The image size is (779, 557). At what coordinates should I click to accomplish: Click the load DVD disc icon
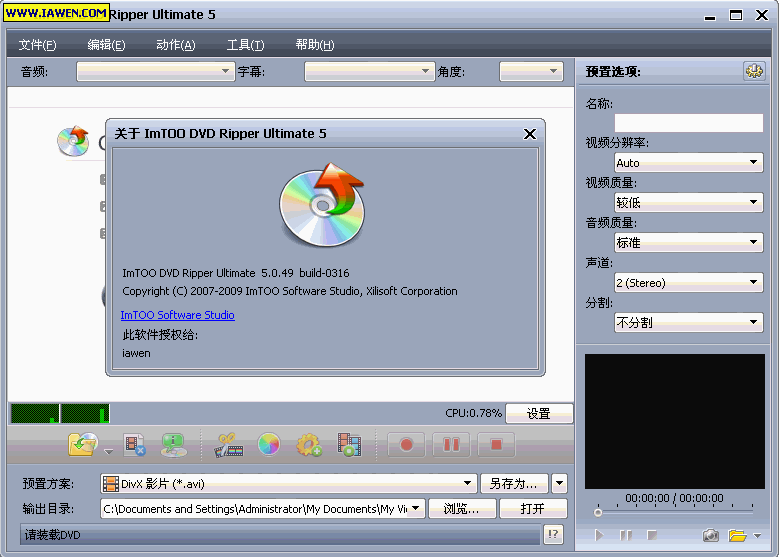pos(81,445)
